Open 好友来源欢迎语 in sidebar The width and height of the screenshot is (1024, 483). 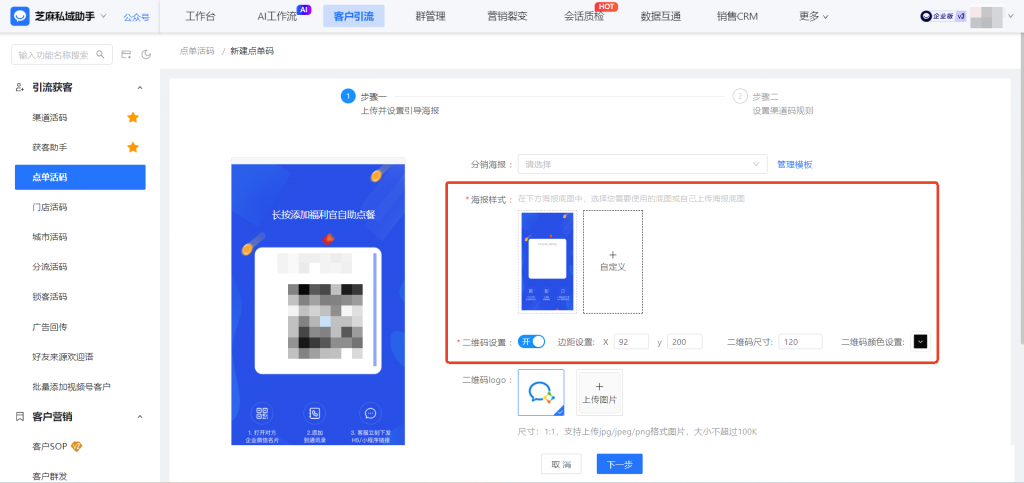point(63,357)
